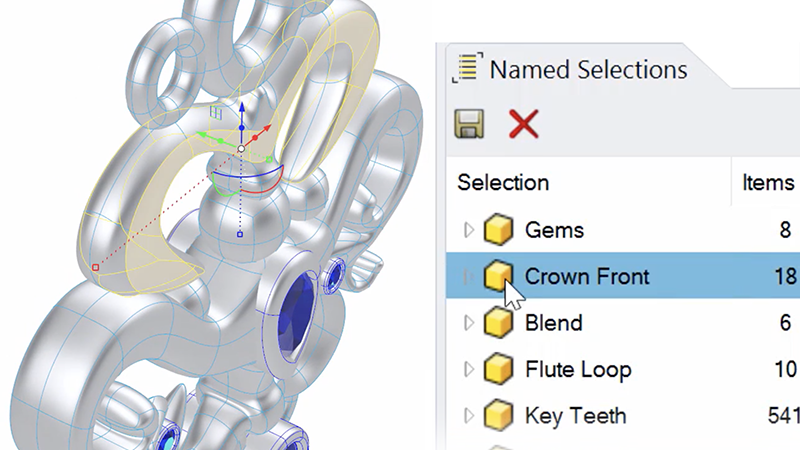Select the Crown Front row label
Image resolution: width=800 pixels, height=450 pixels.
pos(587,277)
